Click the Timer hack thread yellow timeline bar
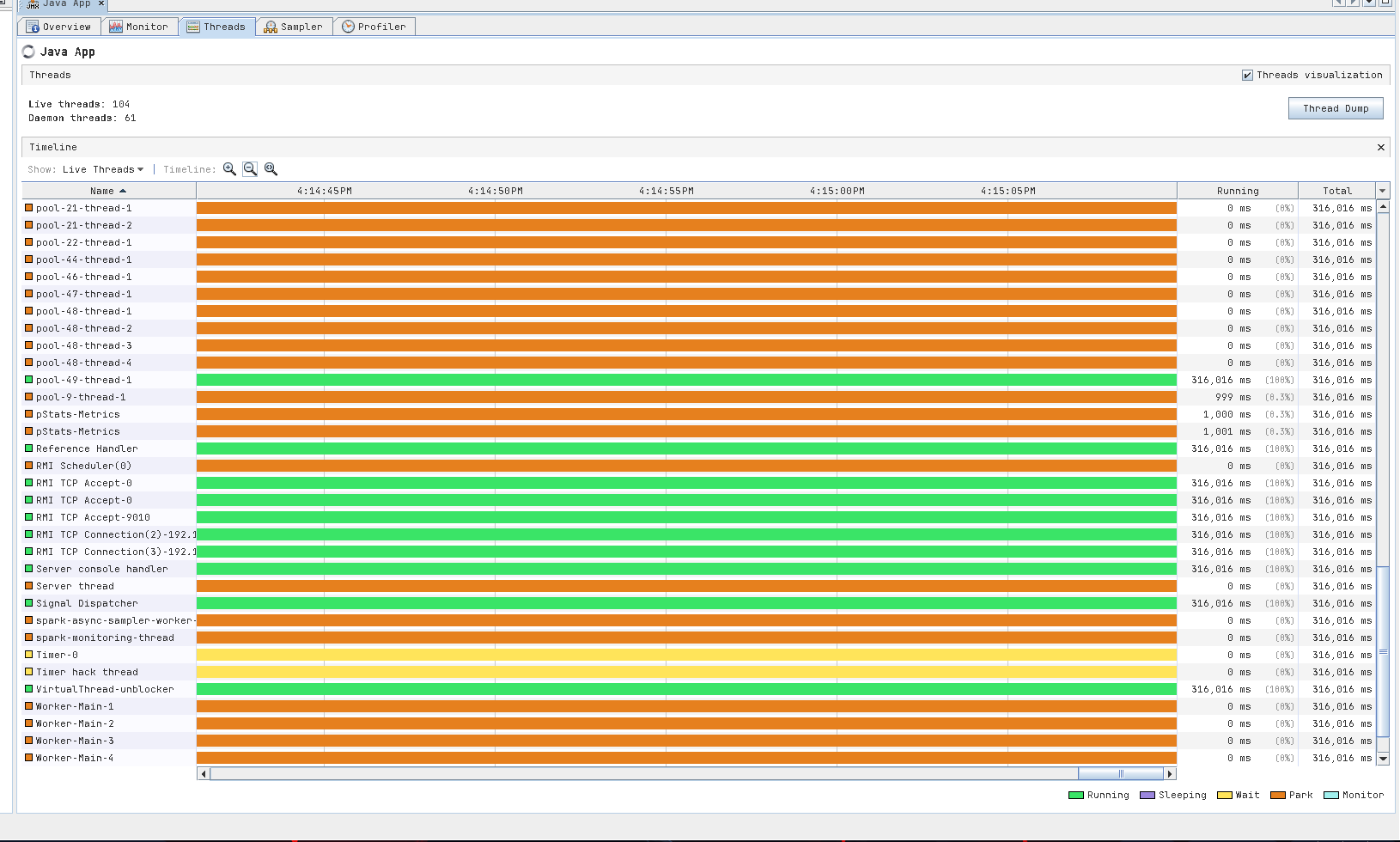This screenshot has width=1400, height=842. coord(686,672)
